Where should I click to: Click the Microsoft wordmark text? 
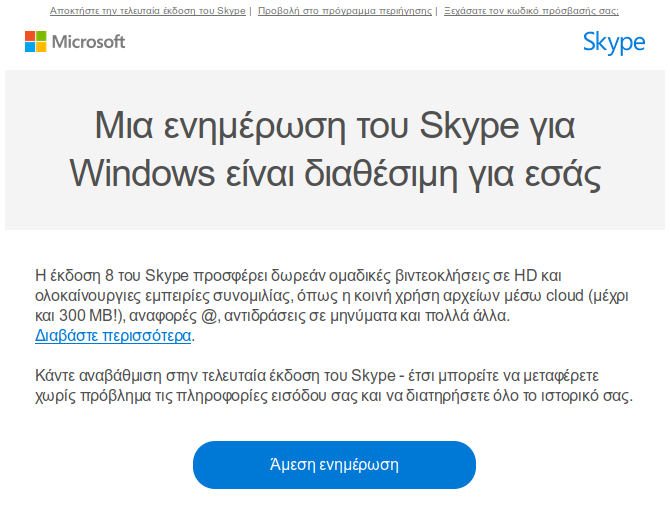pyautogui.click(x=88, y=42)
